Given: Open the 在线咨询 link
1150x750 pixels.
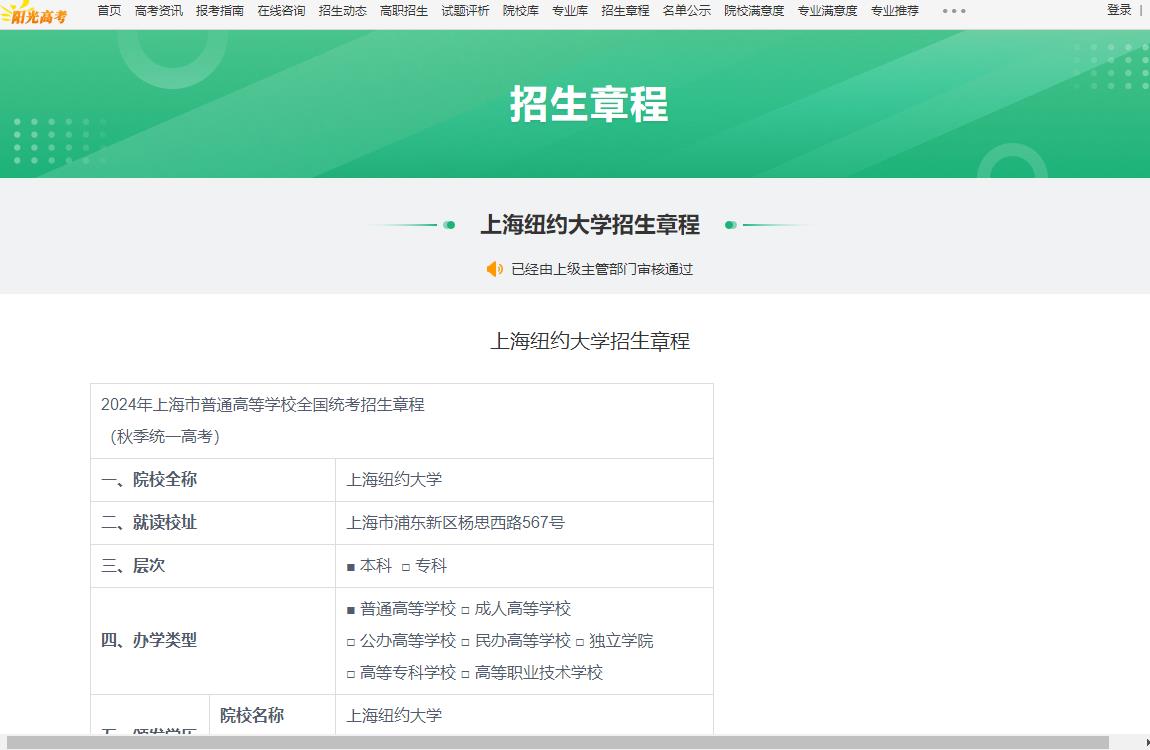Looking at the screenshot, I should 280,11.
